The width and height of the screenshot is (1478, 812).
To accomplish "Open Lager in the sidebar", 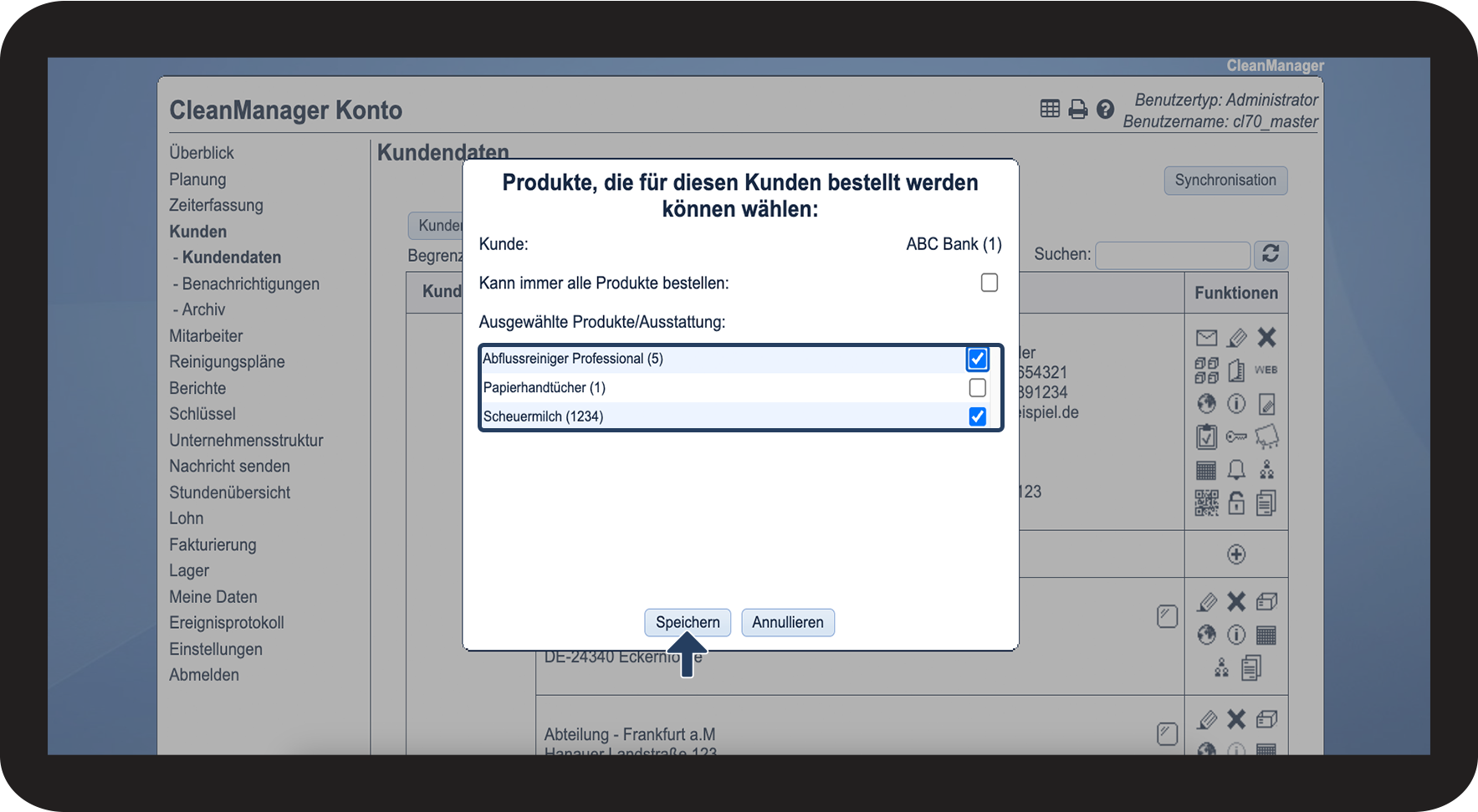I will coord(189,571).
